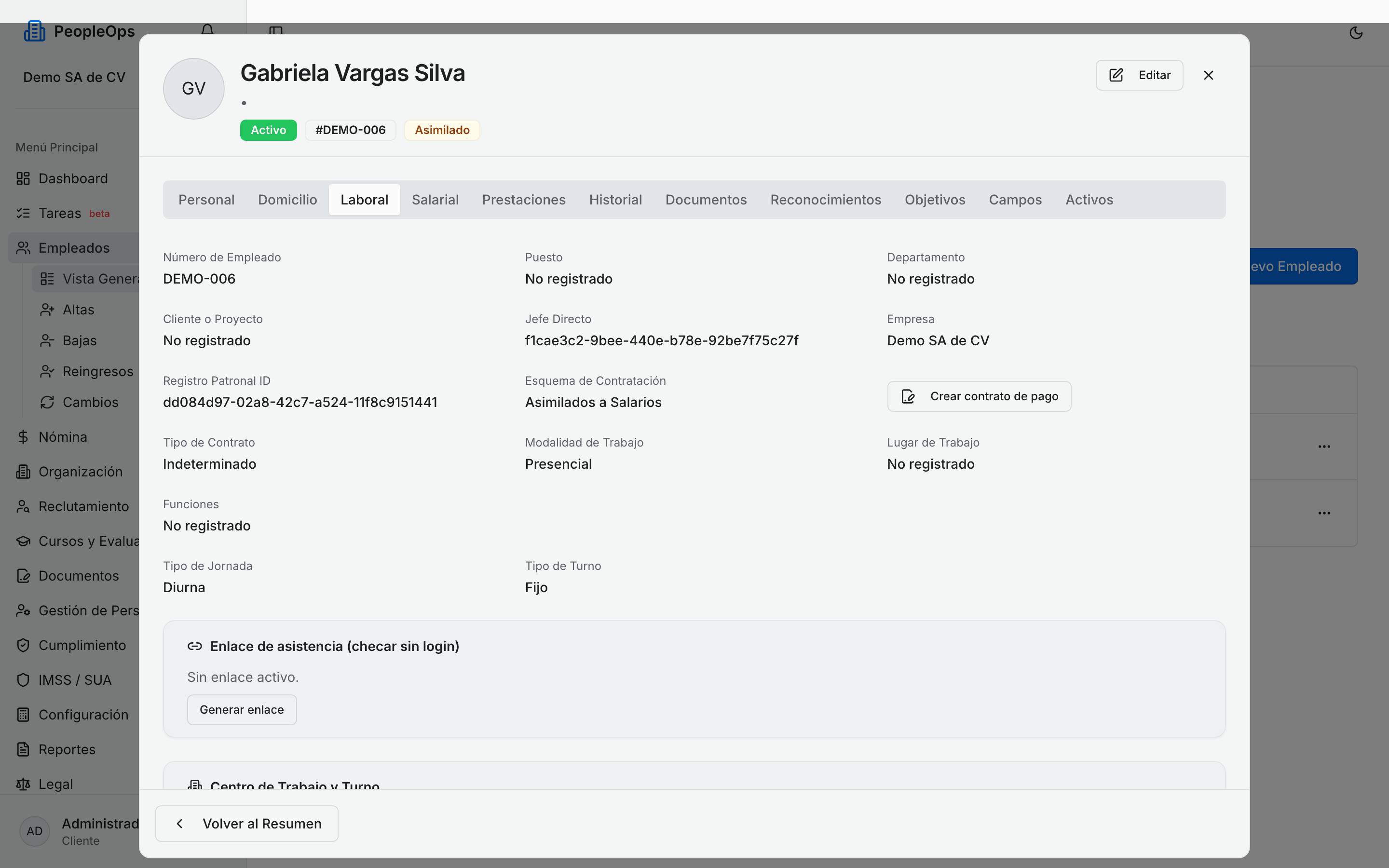Click the Empleados people icon
The image size is (1389, 868).
(23, 248)
